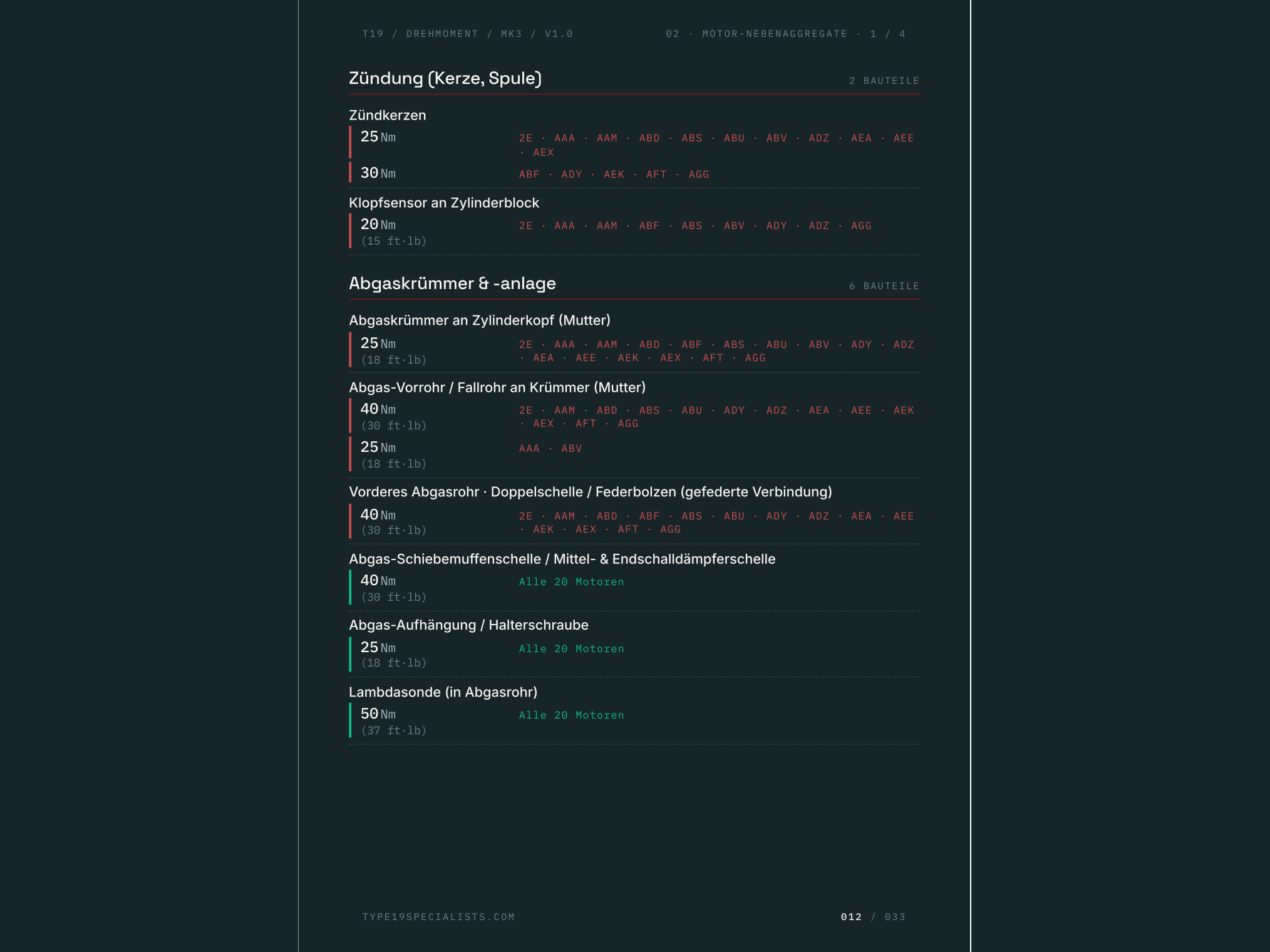Select engine codes AAA · ABV under Abgas-Vorrohr

(x=550, y=449)
